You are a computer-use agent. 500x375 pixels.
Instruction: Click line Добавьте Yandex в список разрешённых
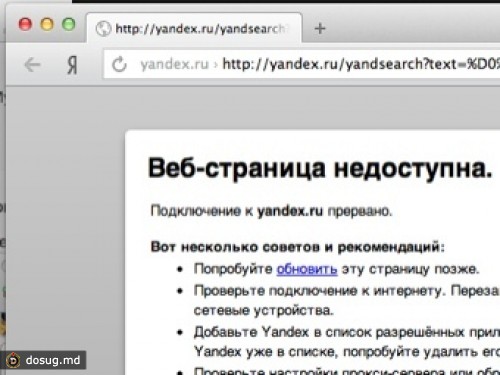(x=347, y=332)
